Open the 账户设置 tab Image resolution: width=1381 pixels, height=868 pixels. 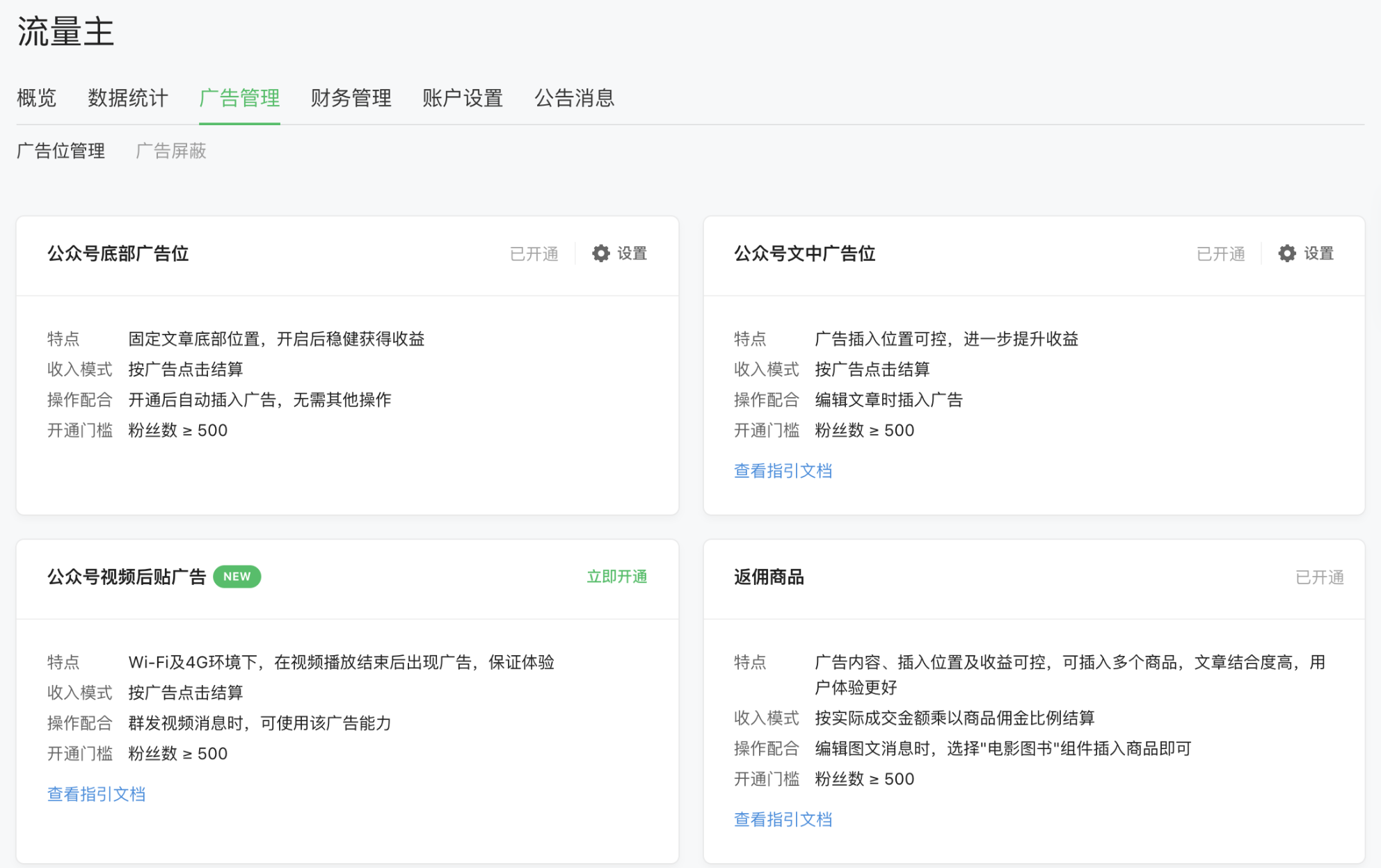463,98
